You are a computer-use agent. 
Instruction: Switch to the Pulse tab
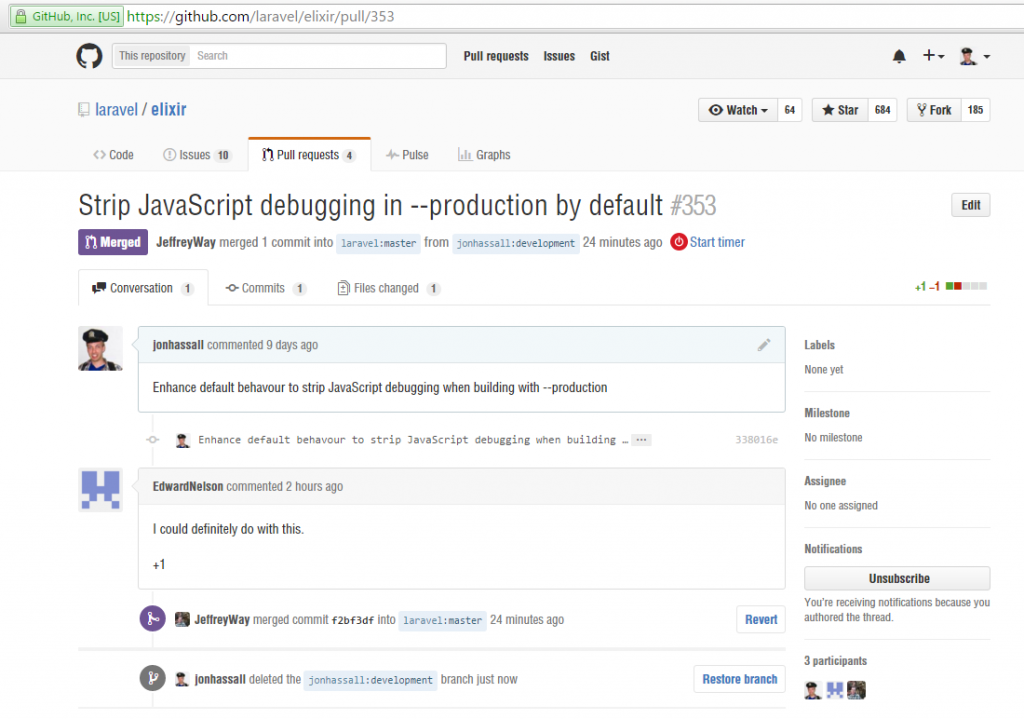tap(407, 155)
